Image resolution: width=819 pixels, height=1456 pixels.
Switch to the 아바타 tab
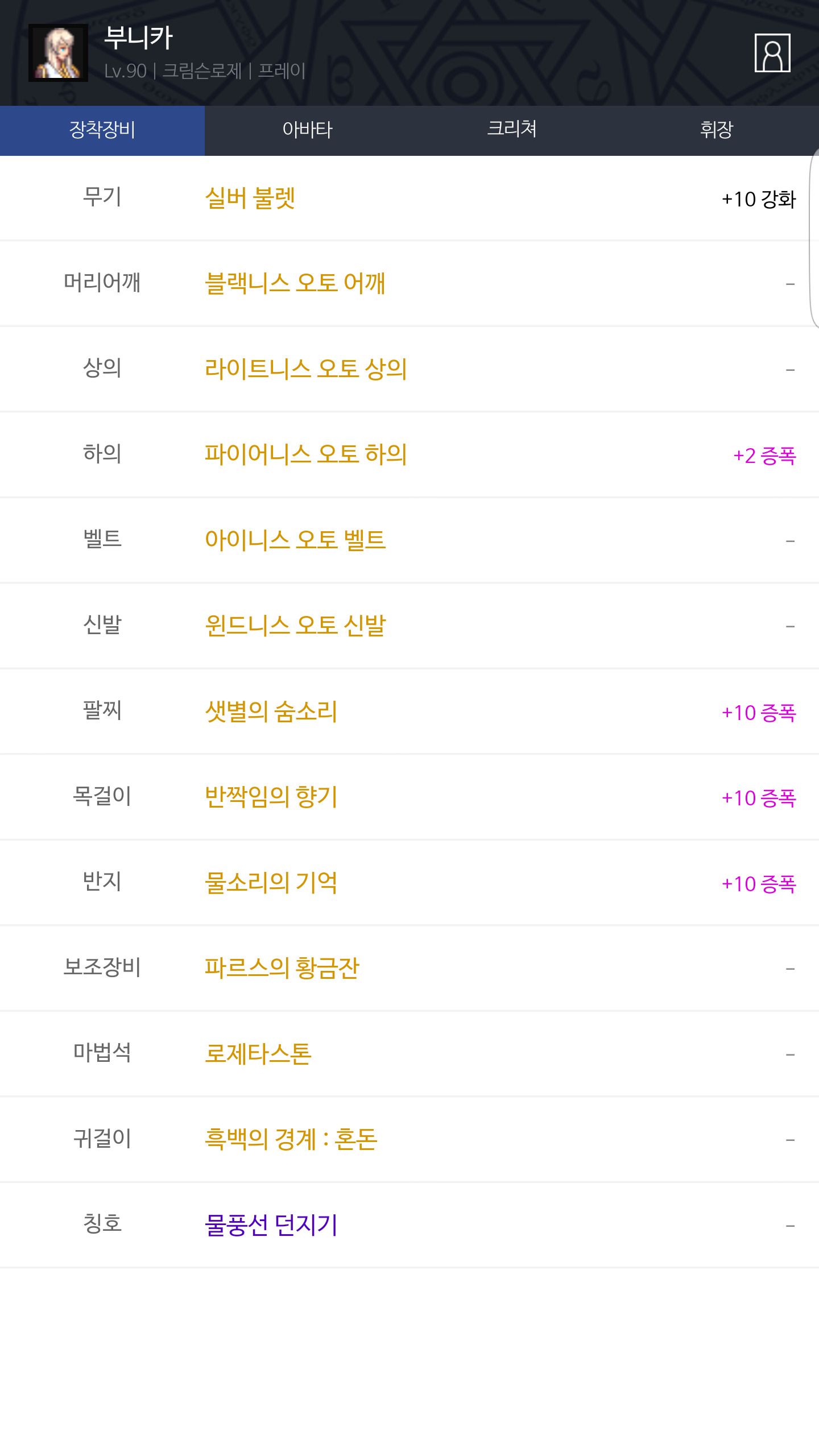pos(307,130)
